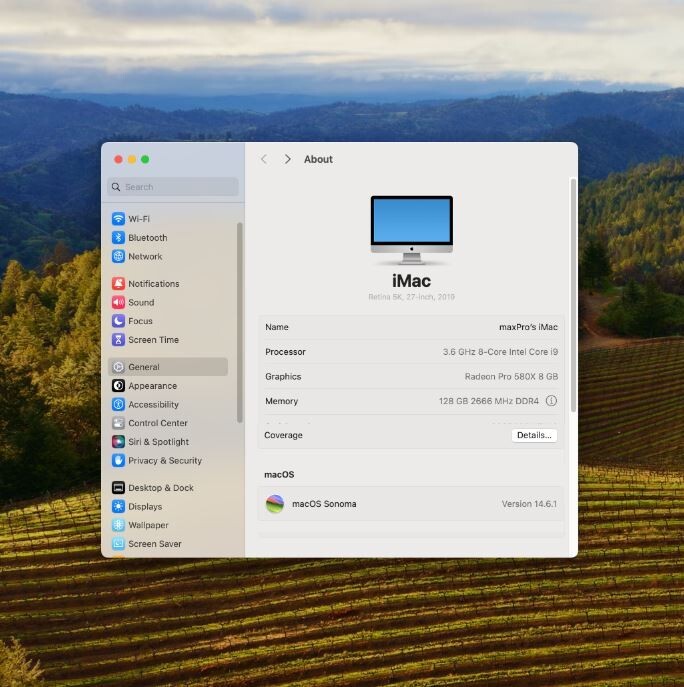Open Bluetooth settings label

[148, 237]
